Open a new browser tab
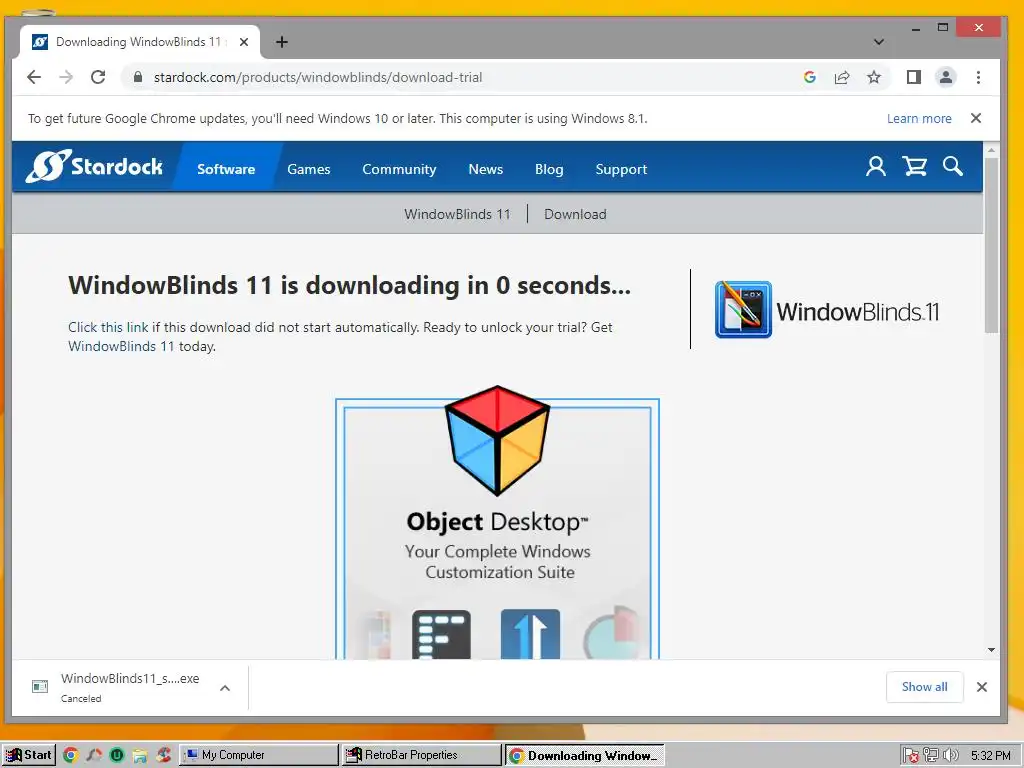The image size is (1024, 768). [281, 42]
